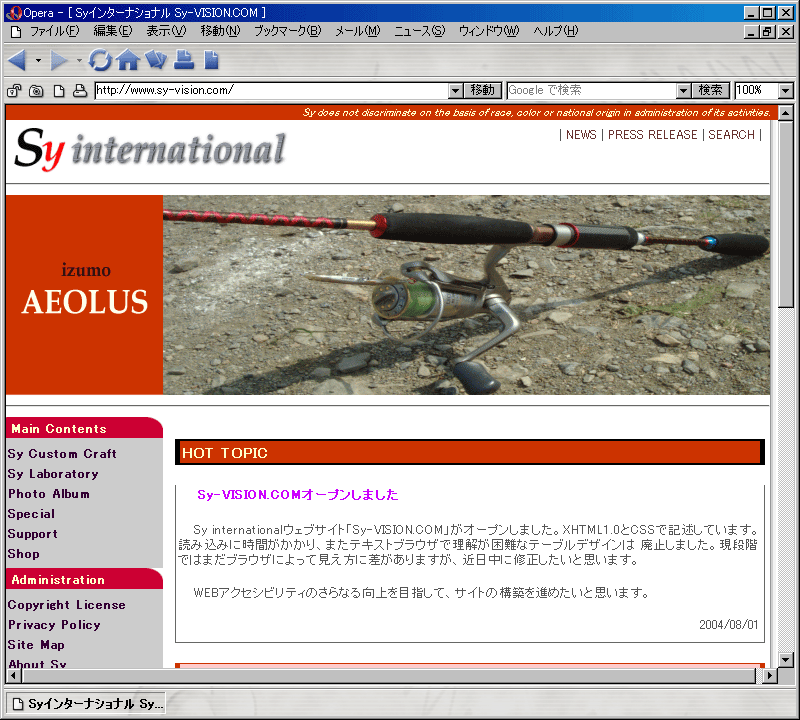The width and height of the screenshot is (800, 720).
Task: Go forward with the Forward arrow
Action: 59,61
